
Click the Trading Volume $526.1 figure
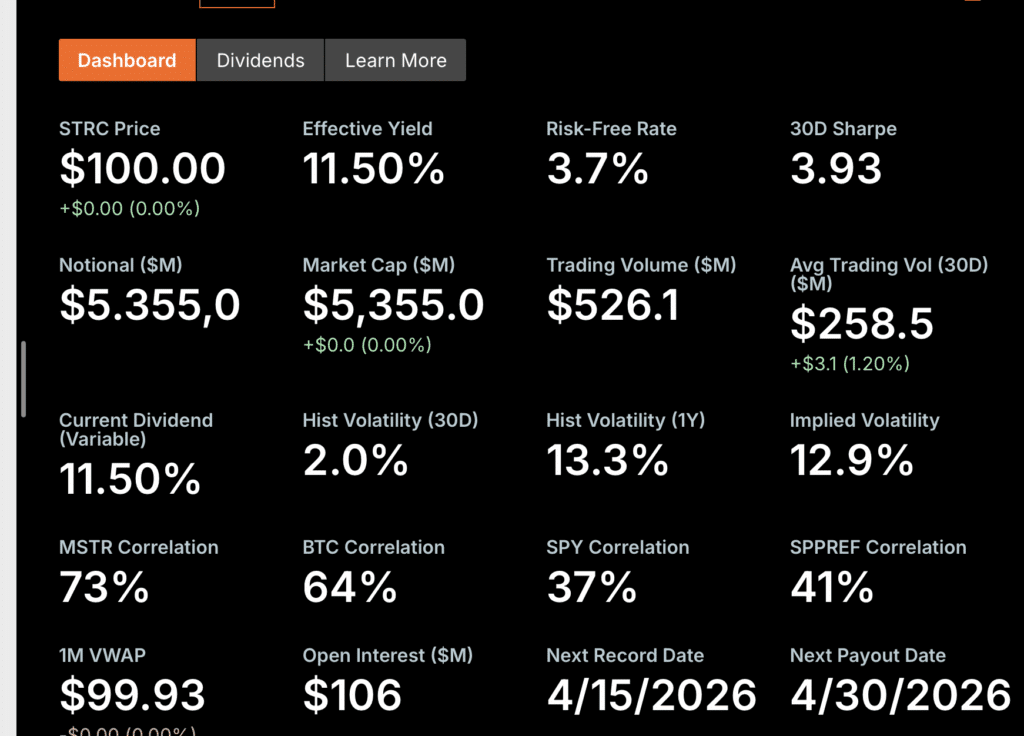point(613,305)
